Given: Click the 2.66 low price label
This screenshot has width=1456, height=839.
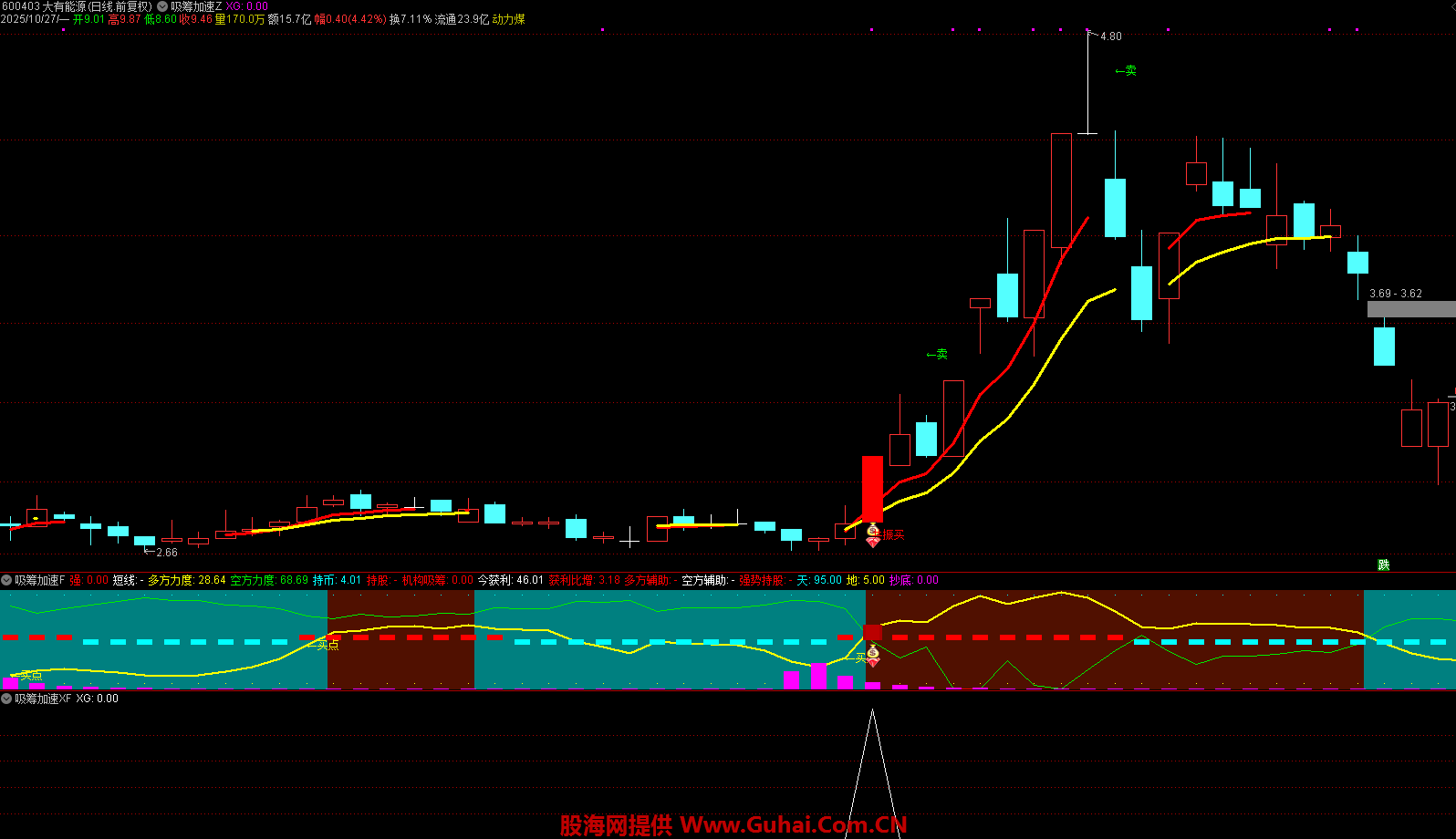Looking at the screenshot, I should [x=167, y=553].
